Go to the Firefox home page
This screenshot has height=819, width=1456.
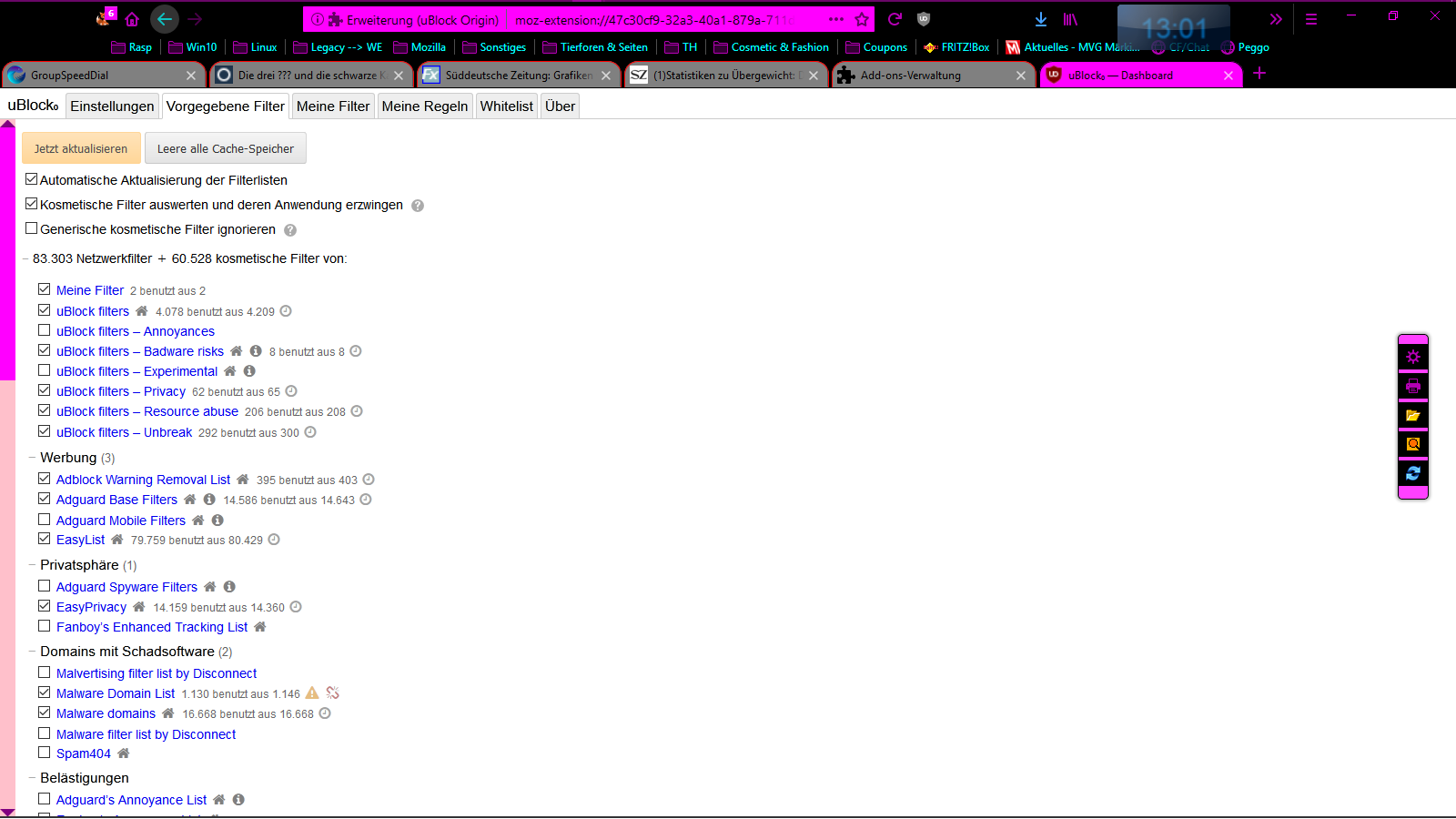tap(132, 19)
